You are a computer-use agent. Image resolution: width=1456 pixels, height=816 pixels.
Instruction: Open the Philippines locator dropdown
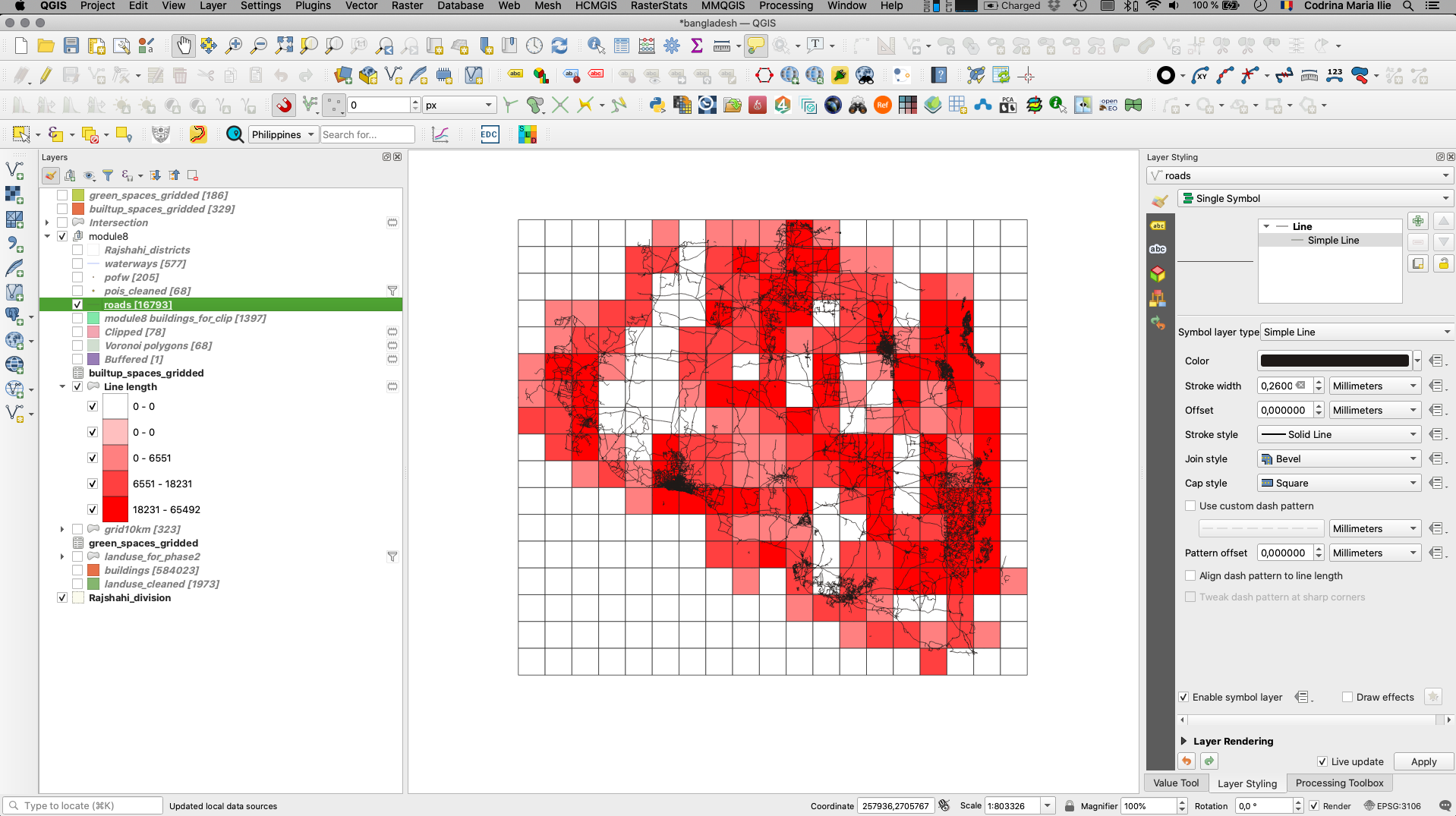pos(283,134)
